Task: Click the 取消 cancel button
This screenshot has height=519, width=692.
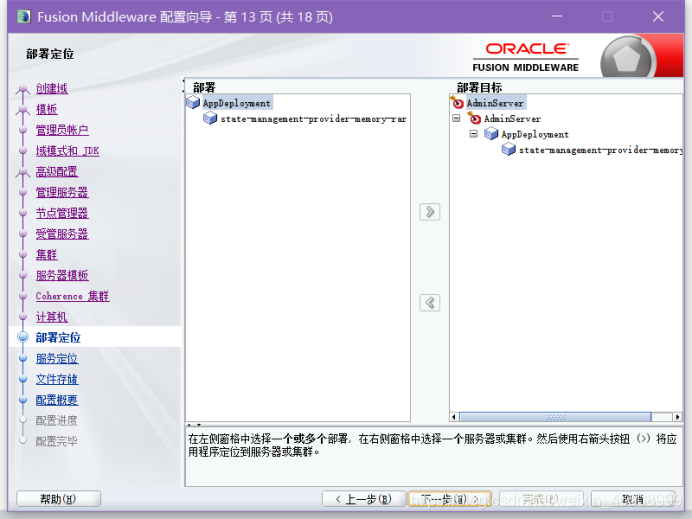Action: pos(632,499)
